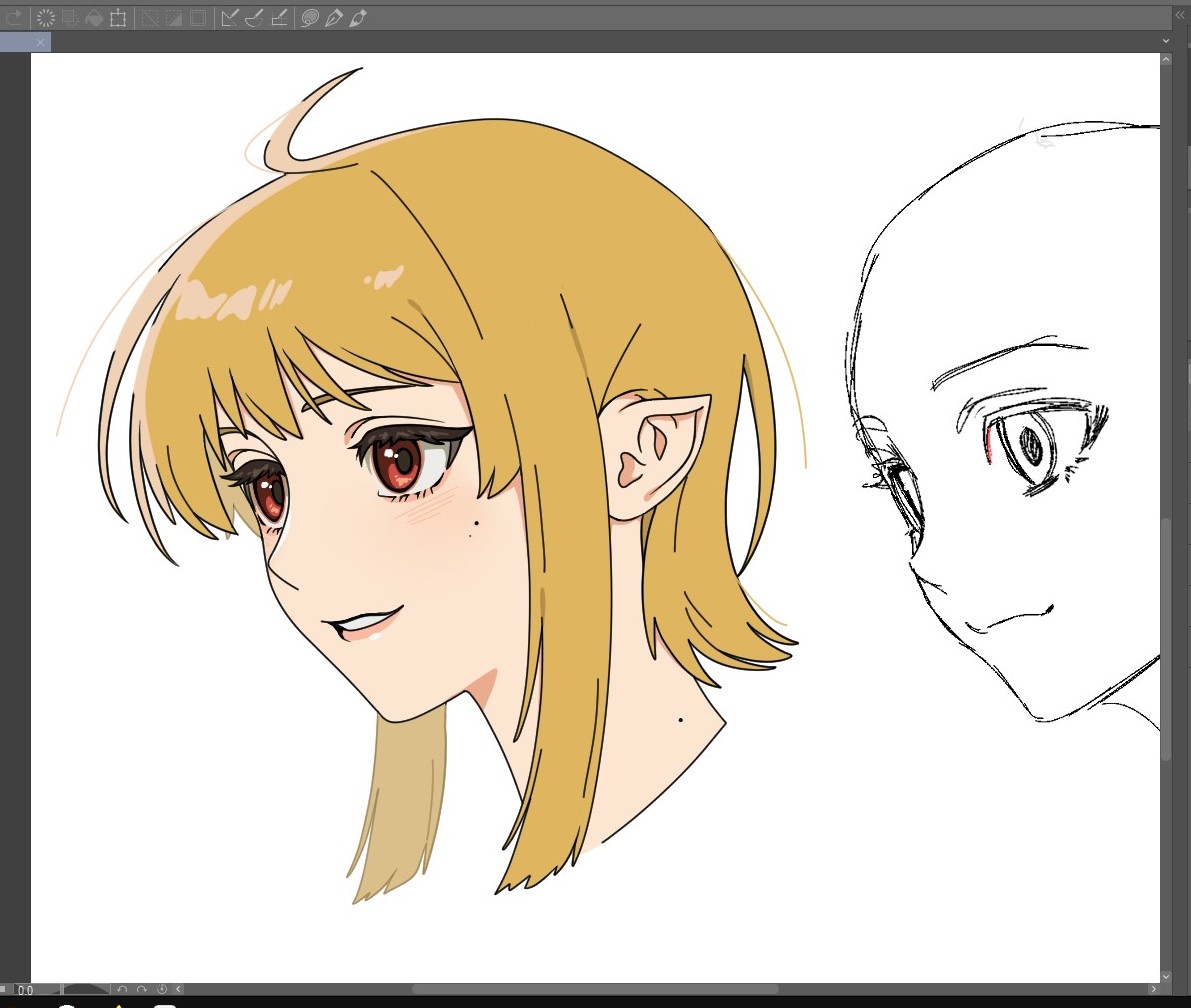The height and width of the screenshot is (1008, 1191).
Task: Click the Deselect icon
Action: [150, 17]
